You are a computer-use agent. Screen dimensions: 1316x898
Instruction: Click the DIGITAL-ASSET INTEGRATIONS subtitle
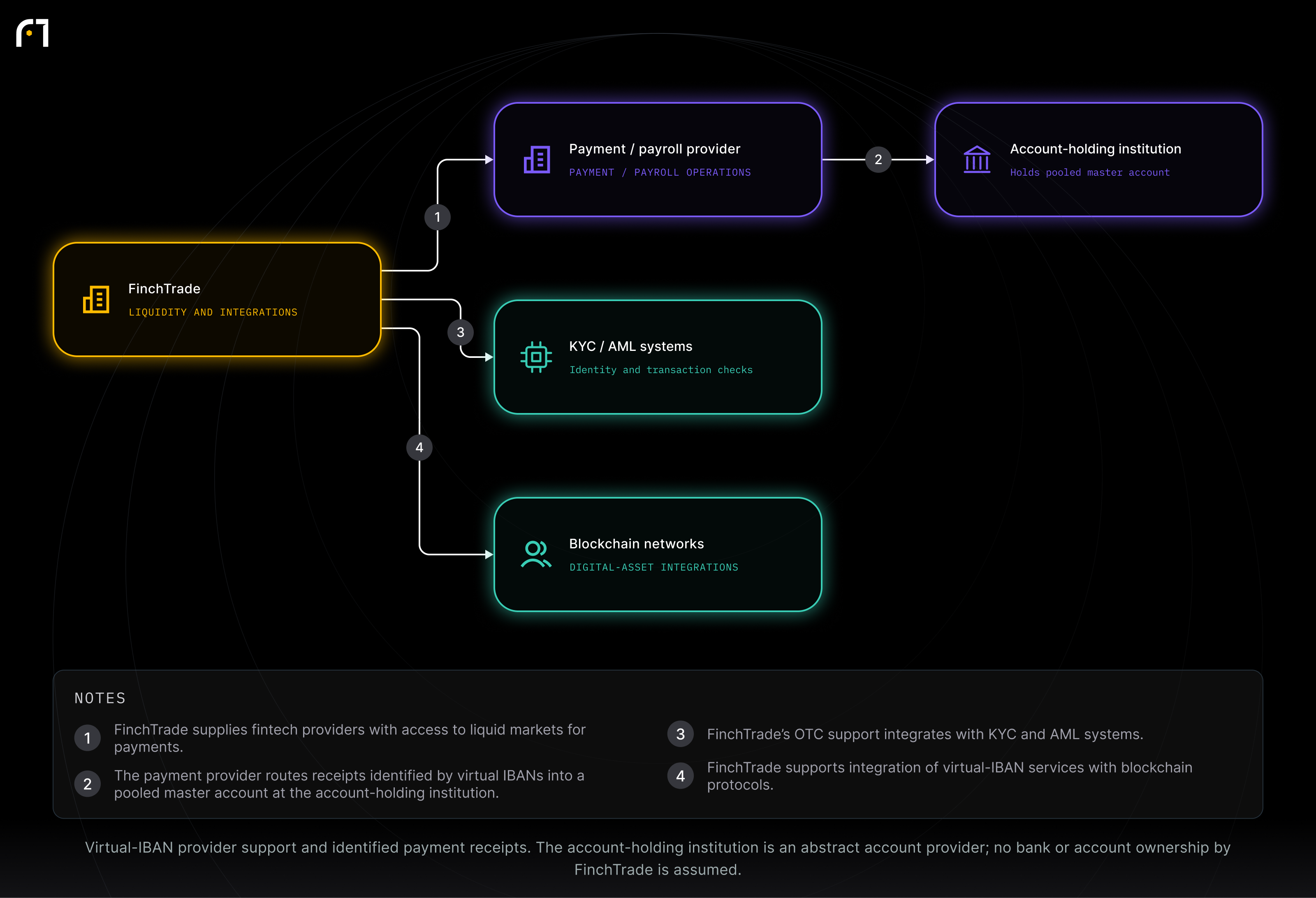(x=654, y=567)
